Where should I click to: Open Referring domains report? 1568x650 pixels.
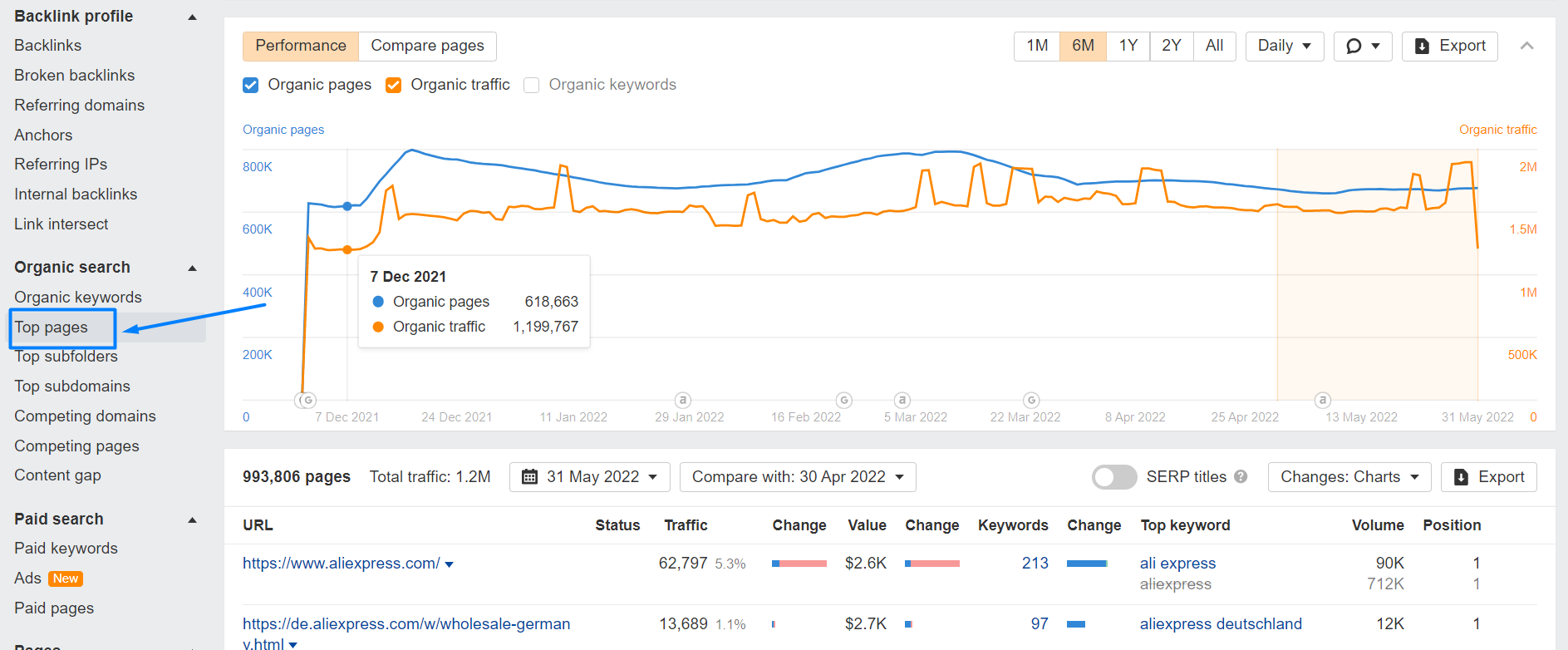(x=79, y=106)
